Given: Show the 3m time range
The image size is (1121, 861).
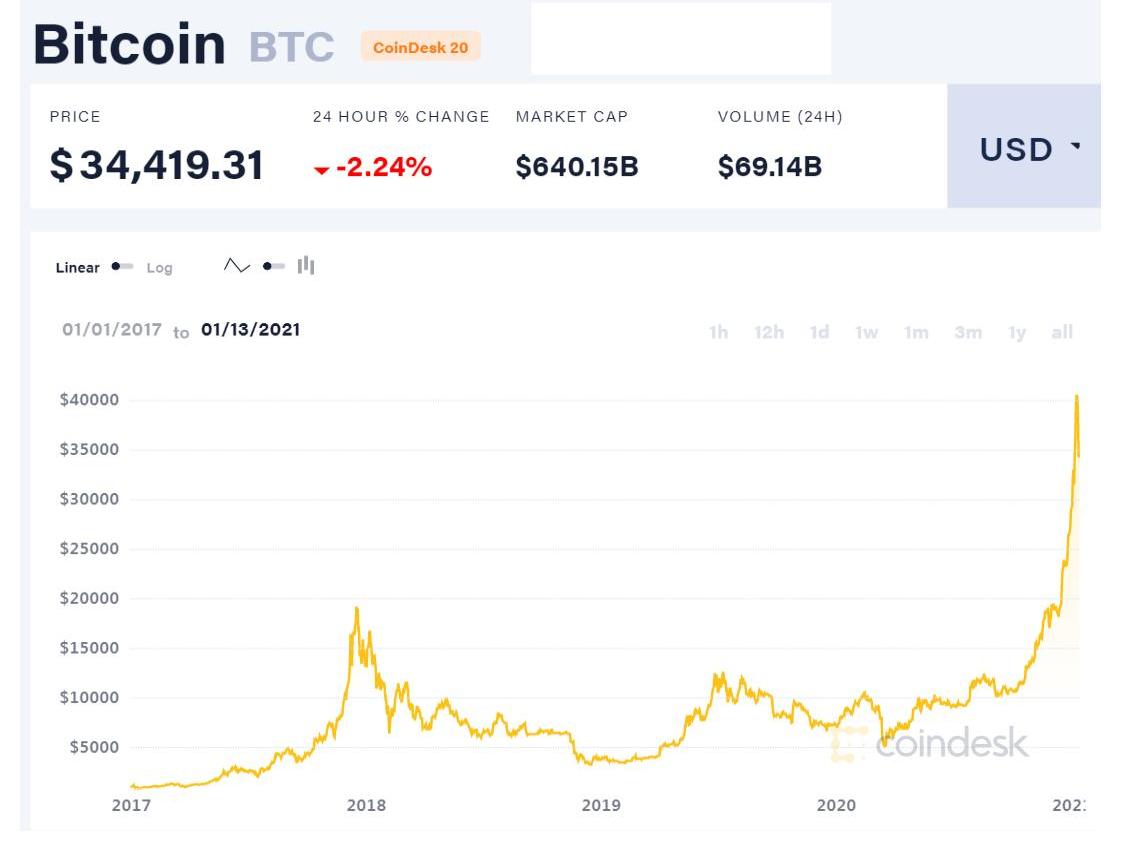Looking at the screenshot, I should pyautogui.click(x=967, y=333).
